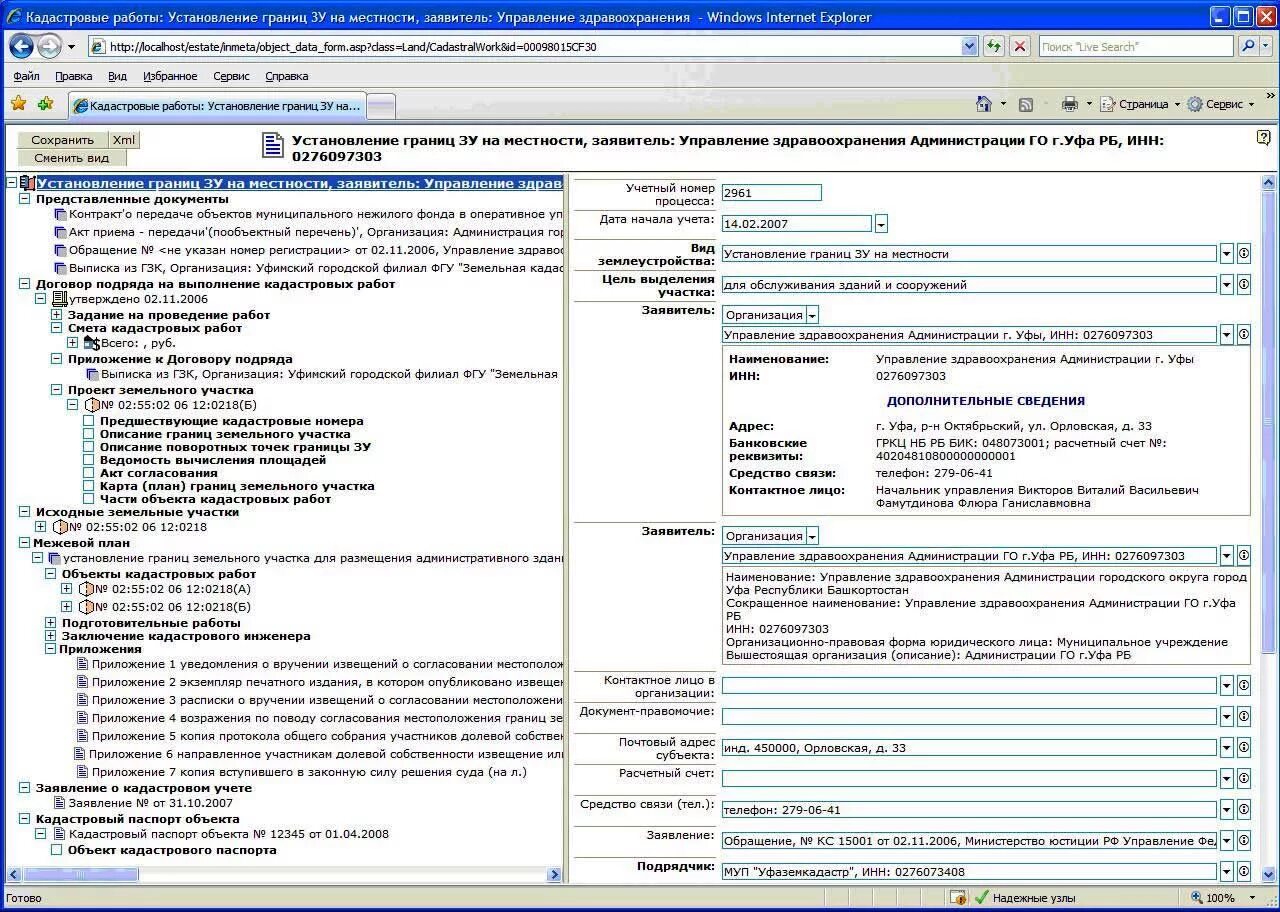The image size is (1280, 912).
Task: Check the 'Части объекта кадастровых работ' box
Action: (x=89, y=499)
